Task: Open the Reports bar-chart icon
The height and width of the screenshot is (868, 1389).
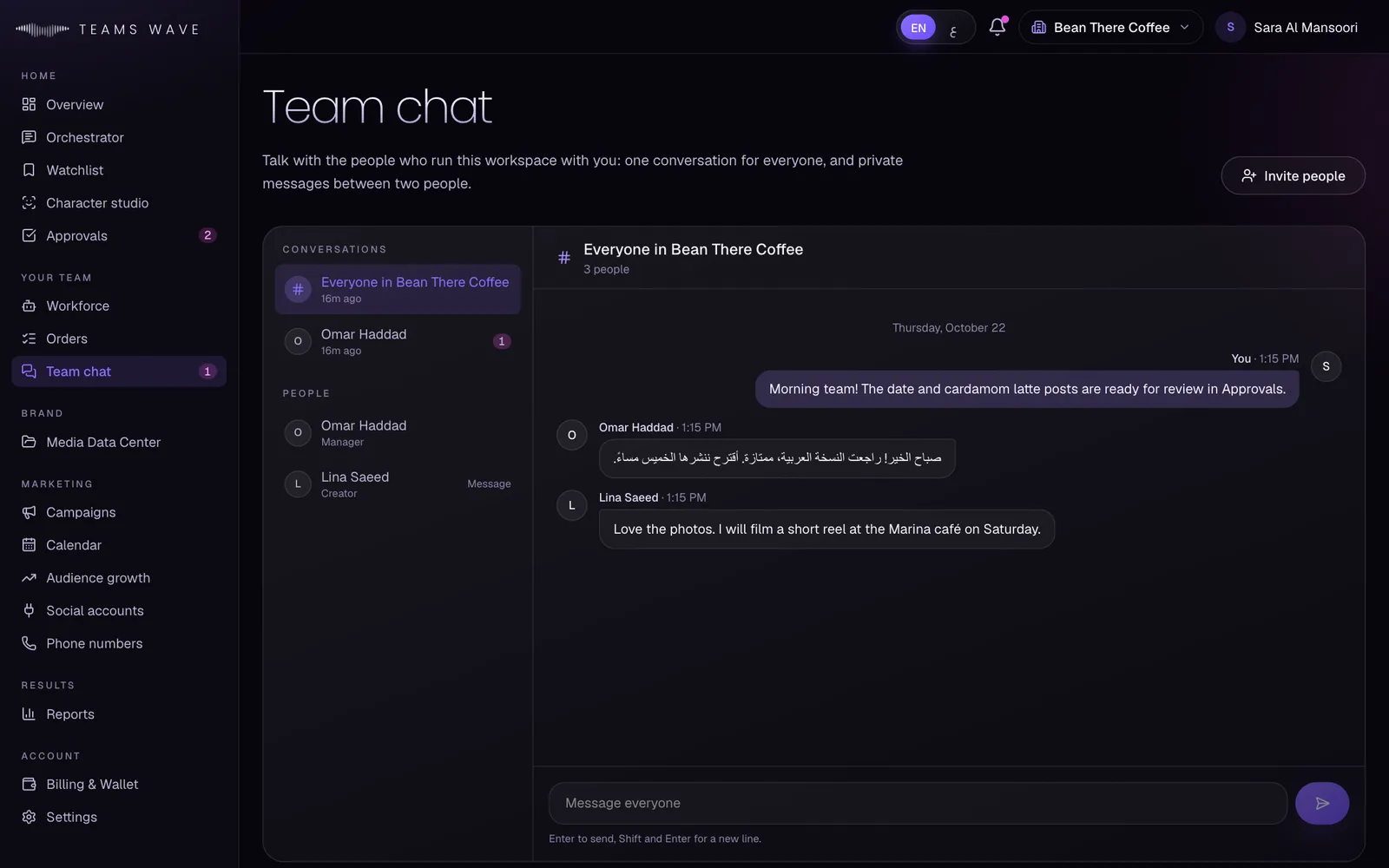Action: tap(29, 714)
